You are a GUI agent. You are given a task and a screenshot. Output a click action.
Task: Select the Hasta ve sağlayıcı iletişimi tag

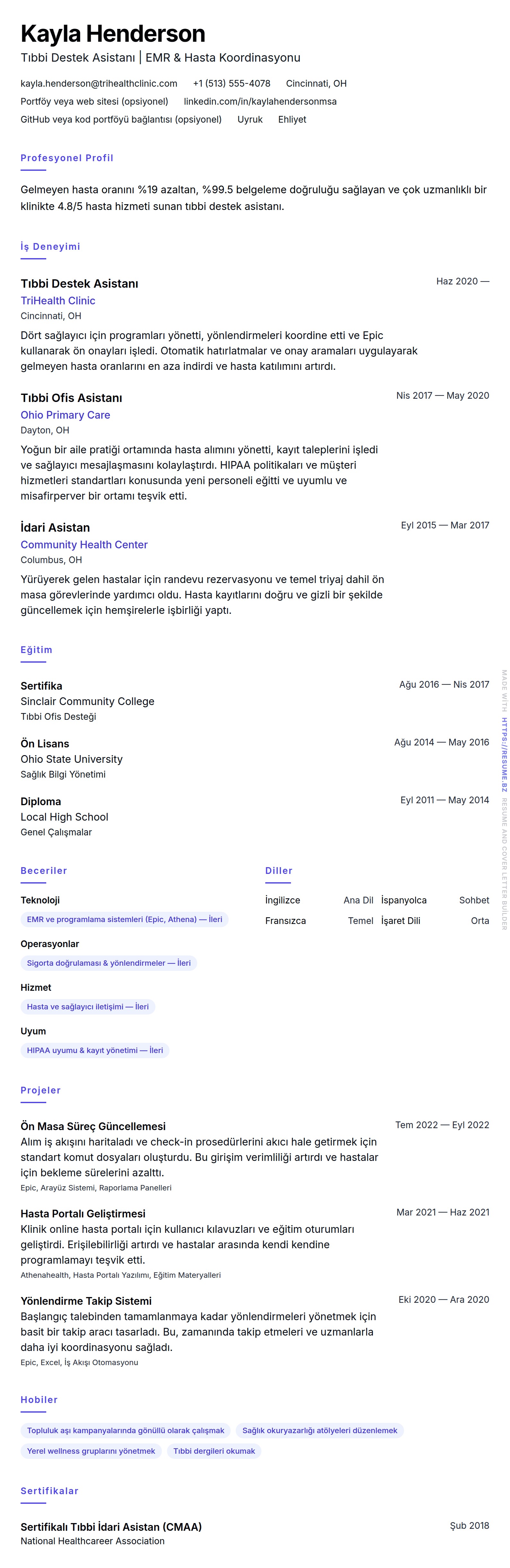88,1007
